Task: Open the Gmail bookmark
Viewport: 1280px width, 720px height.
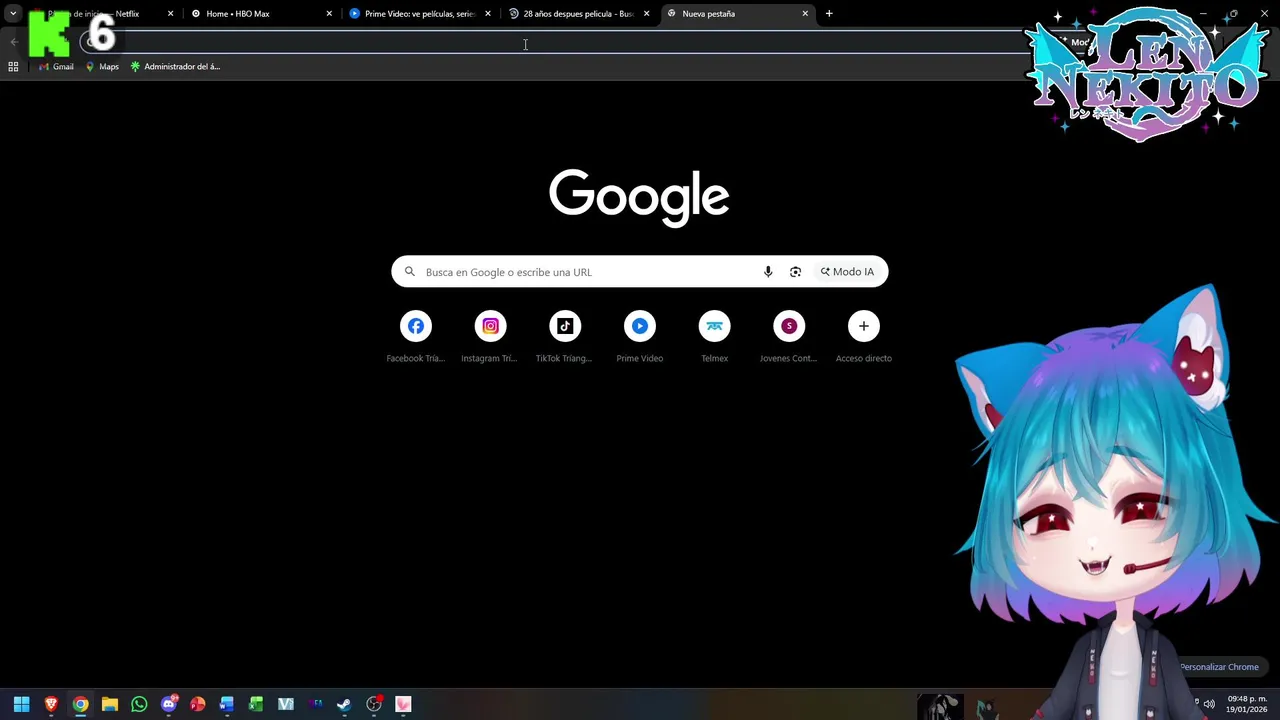Action: (56, 66)
